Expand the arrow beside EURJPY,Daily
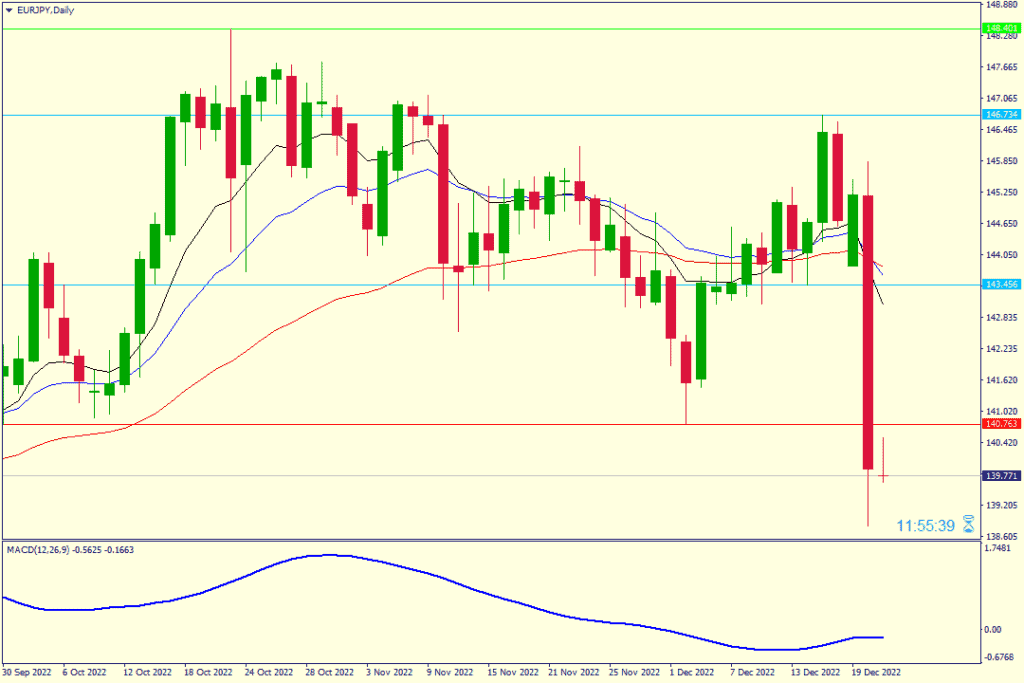Screen dimensions: 1024x683 (x=8, y=9)
